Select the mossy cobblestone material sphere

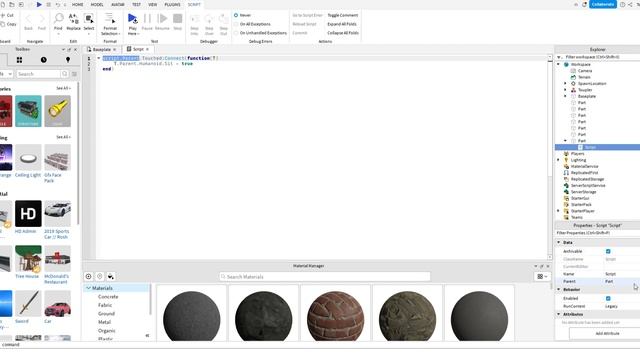coord(407,315)
